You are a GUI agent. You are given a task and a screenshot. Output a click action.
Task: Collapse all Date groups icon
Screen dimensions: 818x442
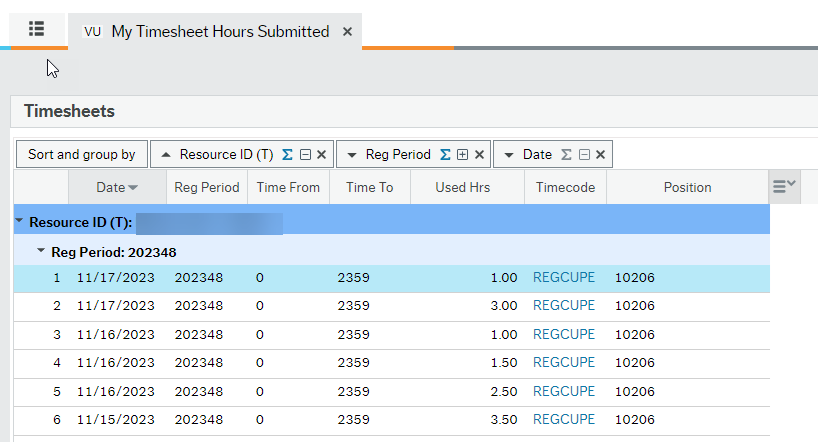coord(585,154)
